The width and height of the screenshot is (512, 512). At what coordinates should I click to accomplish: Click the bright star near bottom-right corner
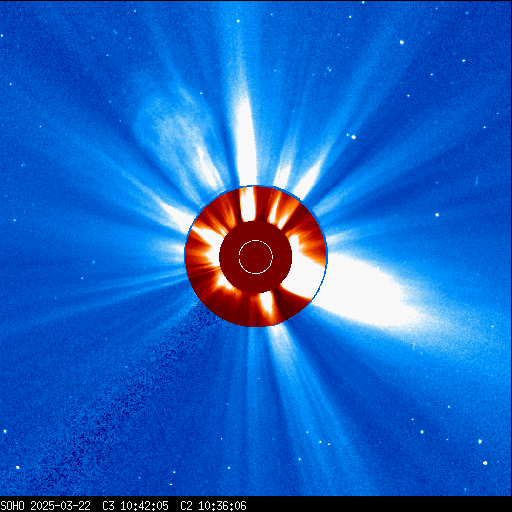(x=485, y=463)
